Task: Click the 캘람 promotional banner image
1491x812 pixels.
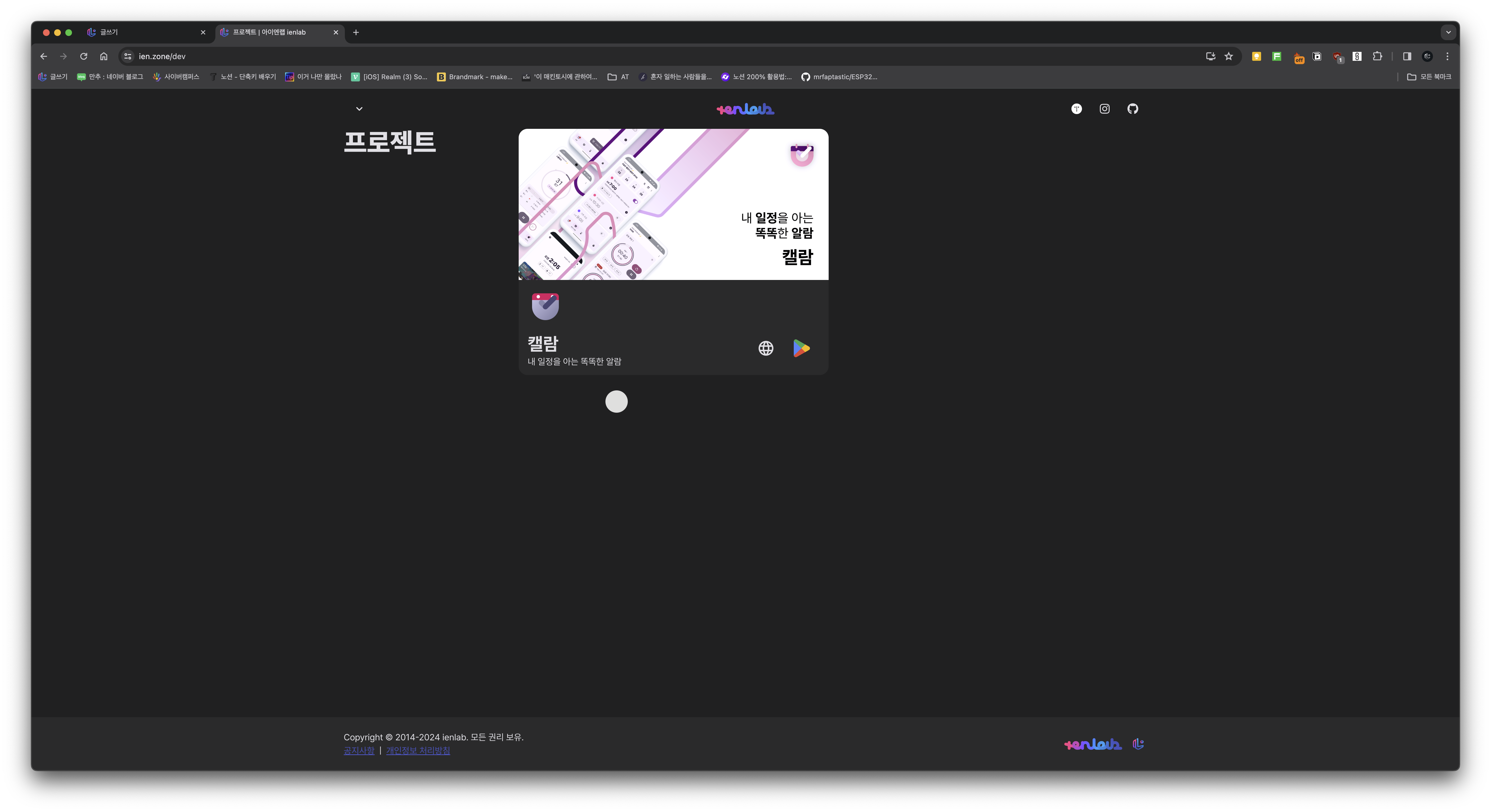Action: [673, 204]
